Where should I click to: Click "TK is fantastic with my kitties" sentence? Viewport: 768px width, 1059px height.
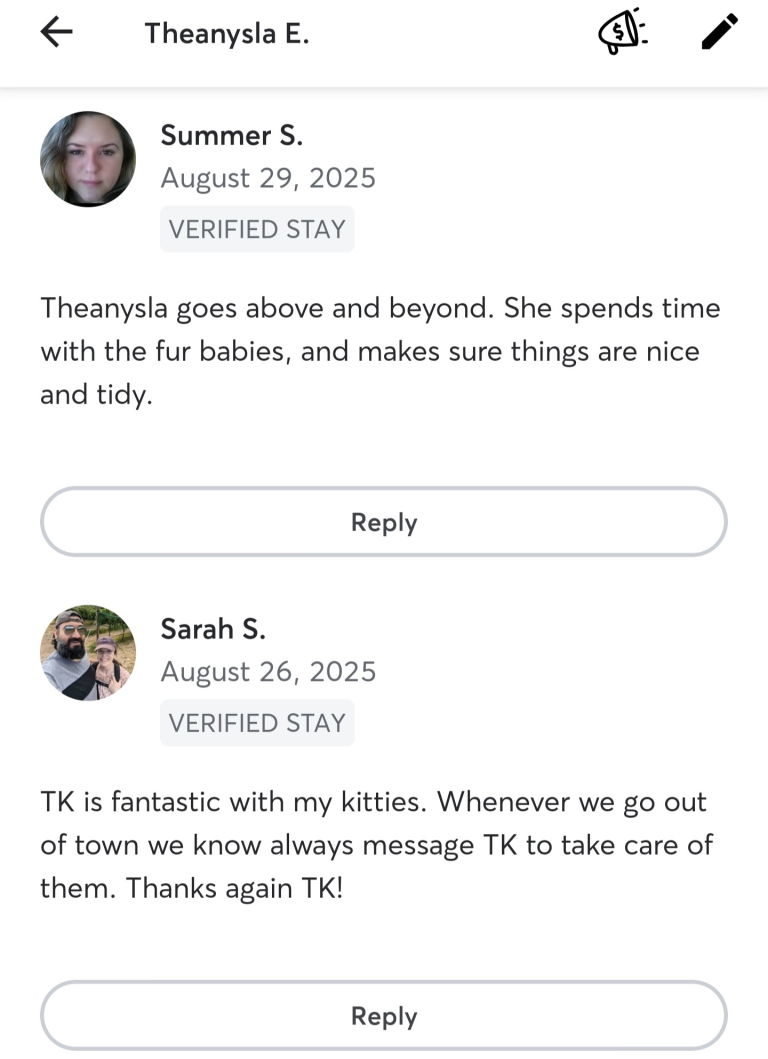click(234, 802)
